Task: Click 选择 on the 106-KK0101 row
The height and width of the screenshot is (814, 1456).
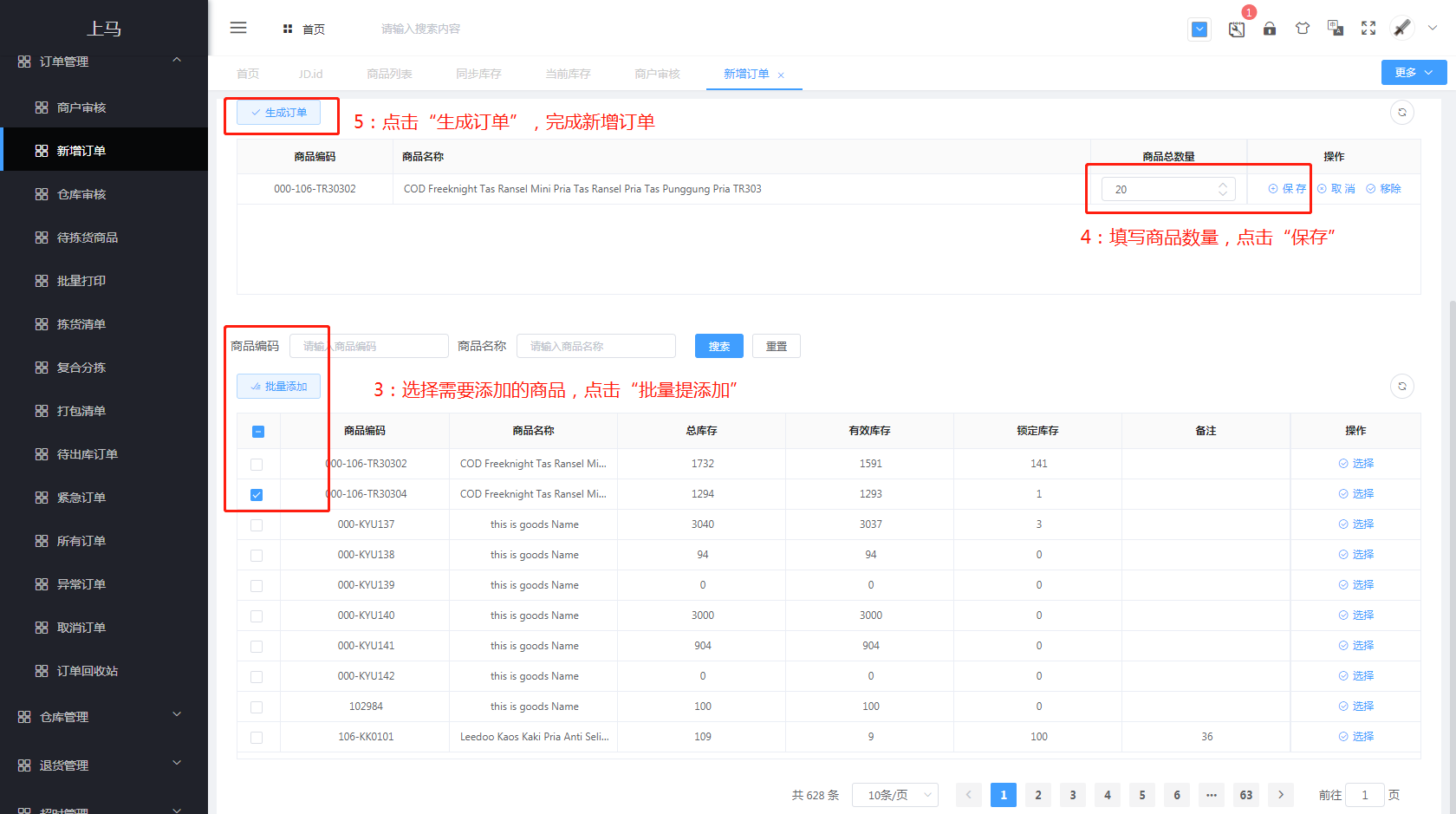Action: pyautogui.click(x=1356, y=737)
